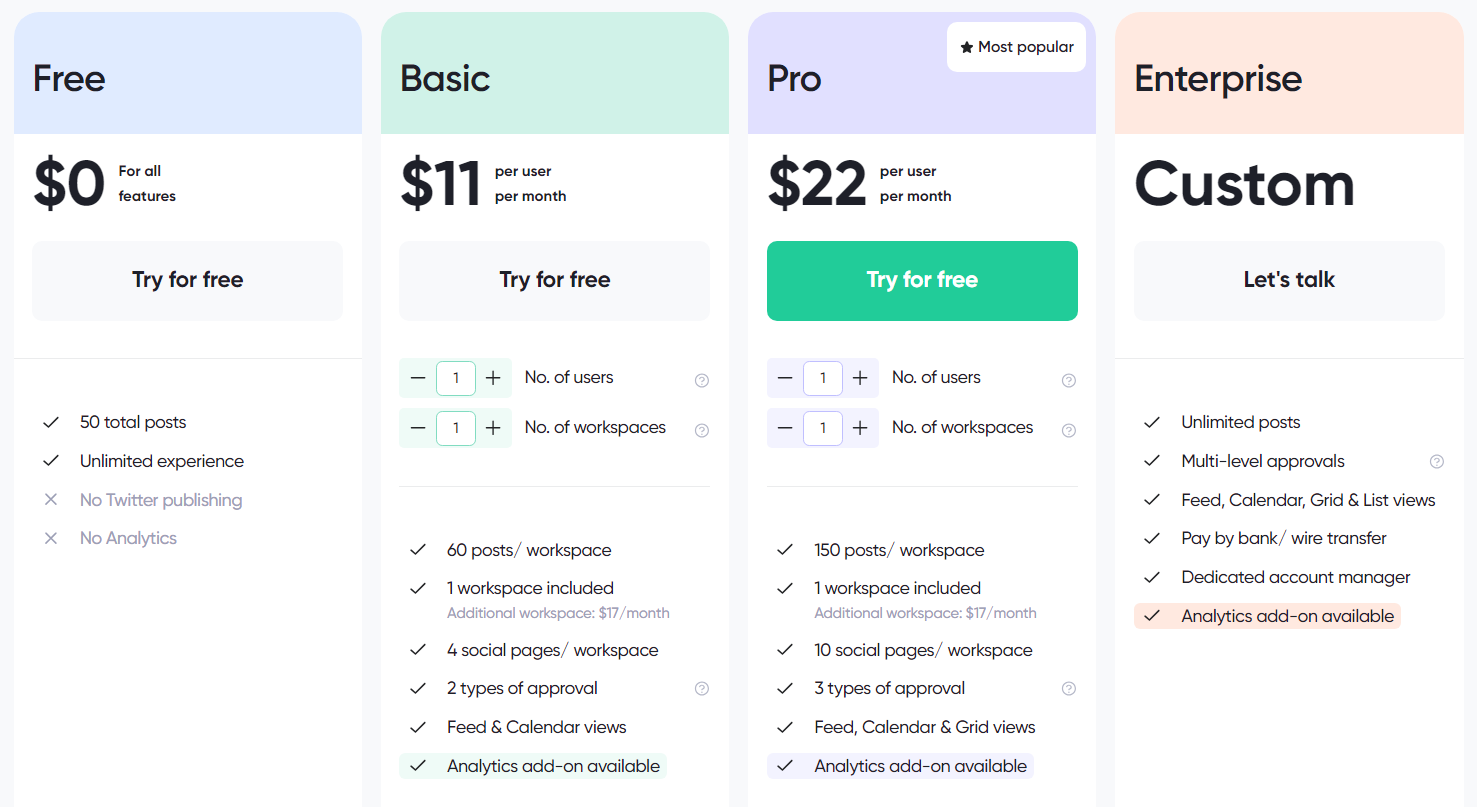
Task: Click the star in the Most popular badge
Action: (966, 46)
